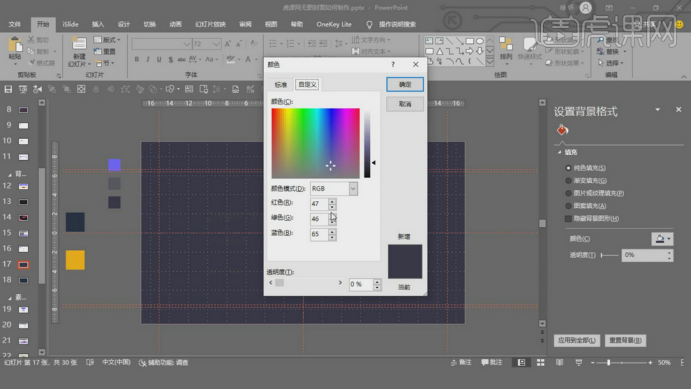Click the Paste clipboard icon
Screen dimensions: 692x389
point(15,45)
